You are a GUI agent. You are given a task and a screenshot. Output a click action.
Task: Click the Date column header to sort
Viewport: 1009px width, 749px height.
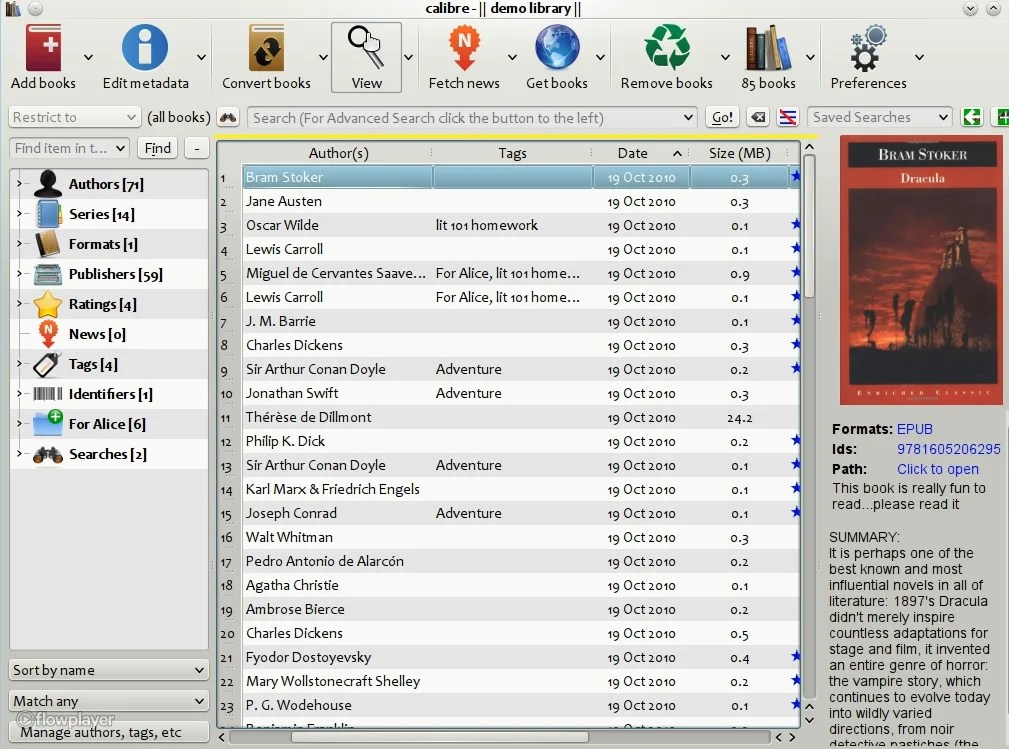coord(632,153)
